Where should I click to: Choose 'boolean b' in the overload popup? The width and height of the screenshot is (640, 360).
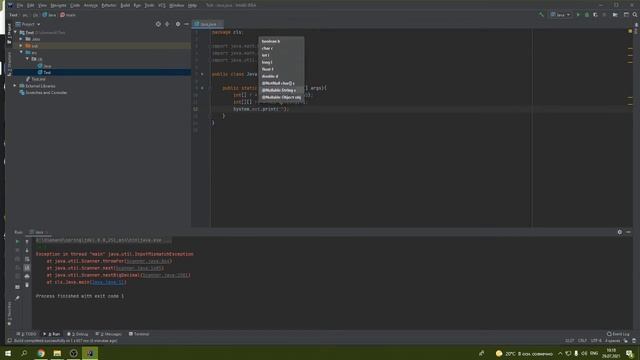(x=271, y=41)
